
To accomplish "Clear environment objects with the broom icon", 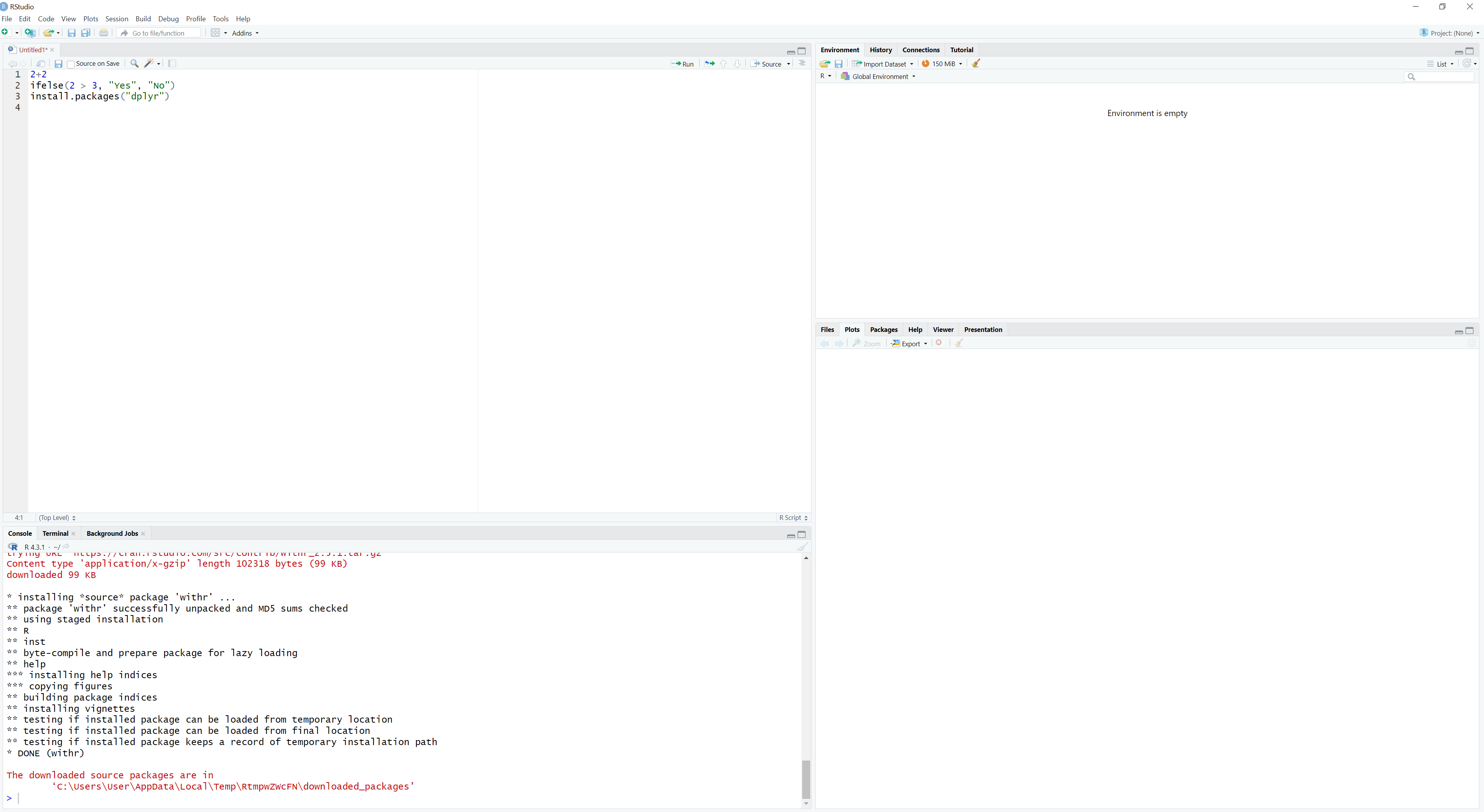I will pyautogui.click(x=976, y=64).
